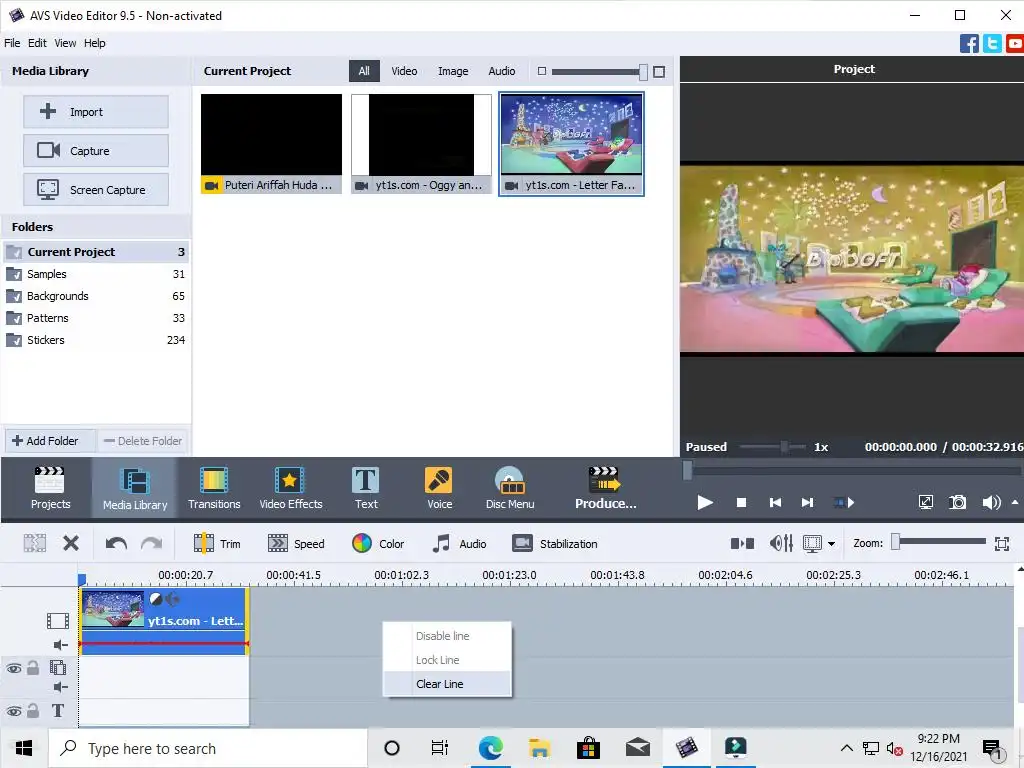Viewport: 1024px width, 768px height.
Task: Open the Transitions panel
Action: [x=214, y=488]
